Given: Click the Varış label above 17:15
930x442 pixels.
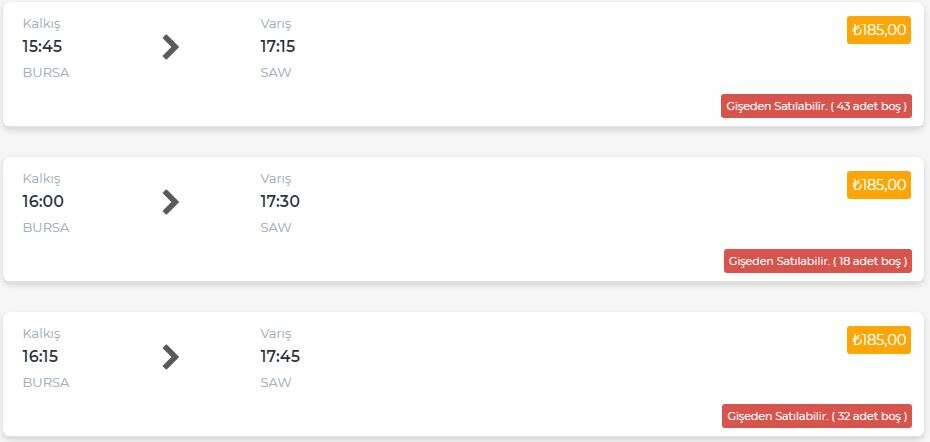Looking at the screenshot, I should click(x=276, y=23).
